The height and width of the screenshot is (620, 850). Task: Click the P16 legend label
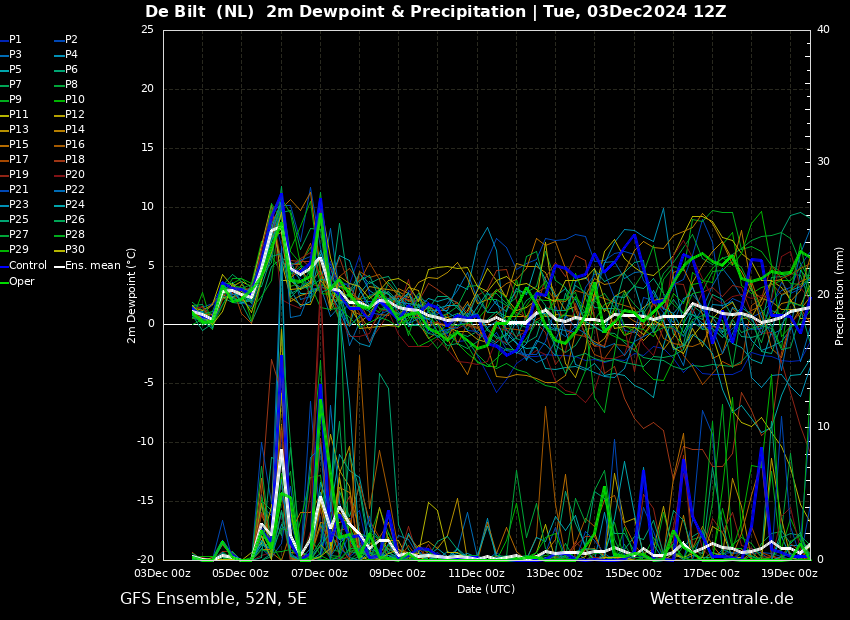click(75, 145)
